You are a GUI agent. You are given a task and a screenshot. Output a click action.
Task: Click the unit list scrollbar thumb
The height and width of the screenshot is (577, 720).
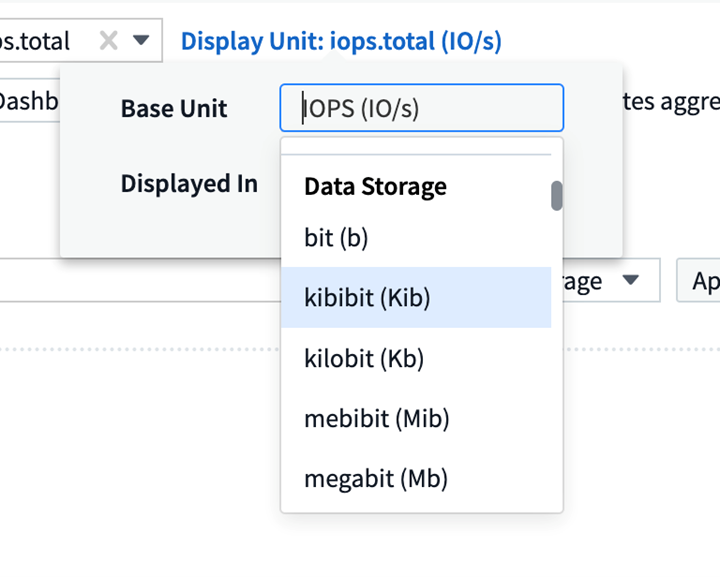[556, 195]
